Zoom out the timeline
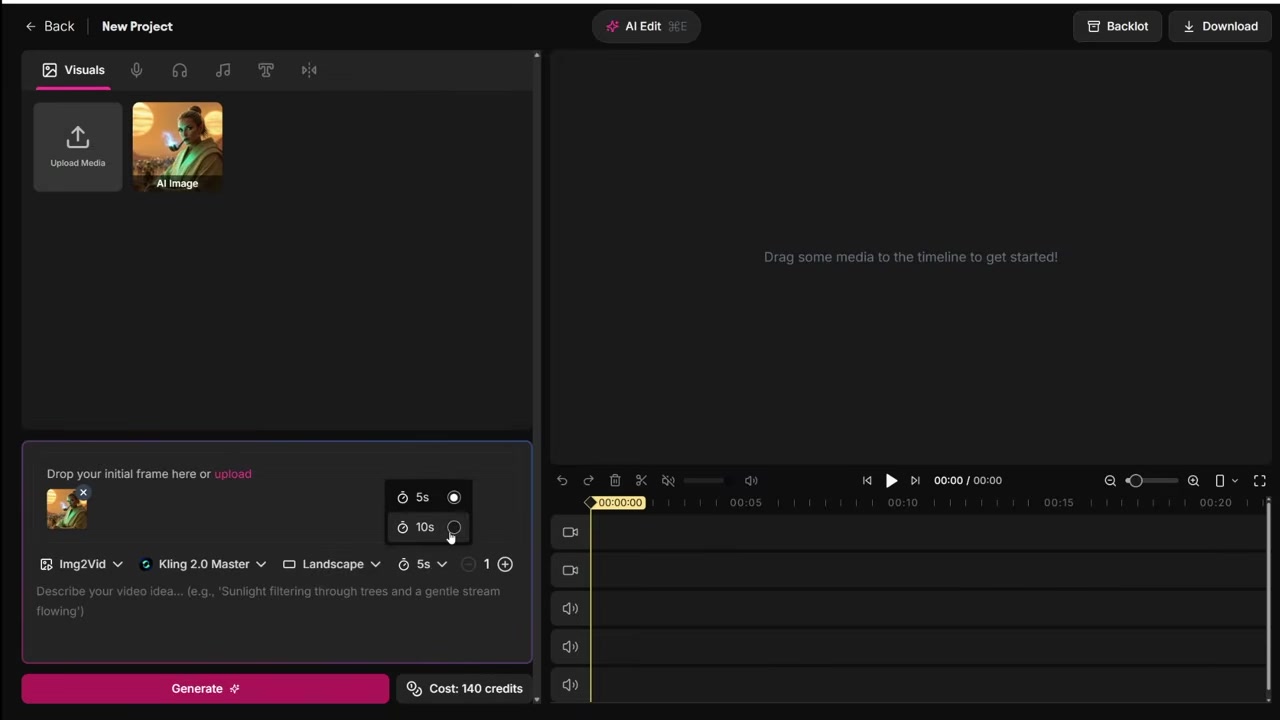The width and height of the screenshot is (1280, 720). point(1110,481)
